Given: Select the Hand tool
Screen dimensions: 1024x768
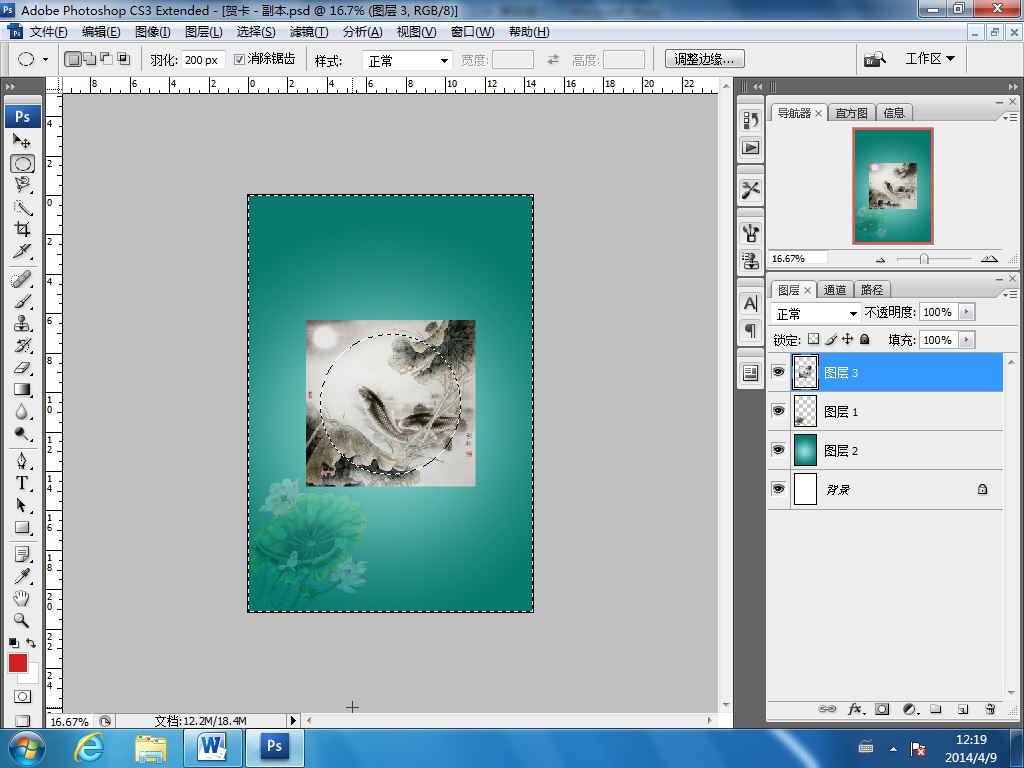Looking at the screenshot, I should (x=22, y=598).
